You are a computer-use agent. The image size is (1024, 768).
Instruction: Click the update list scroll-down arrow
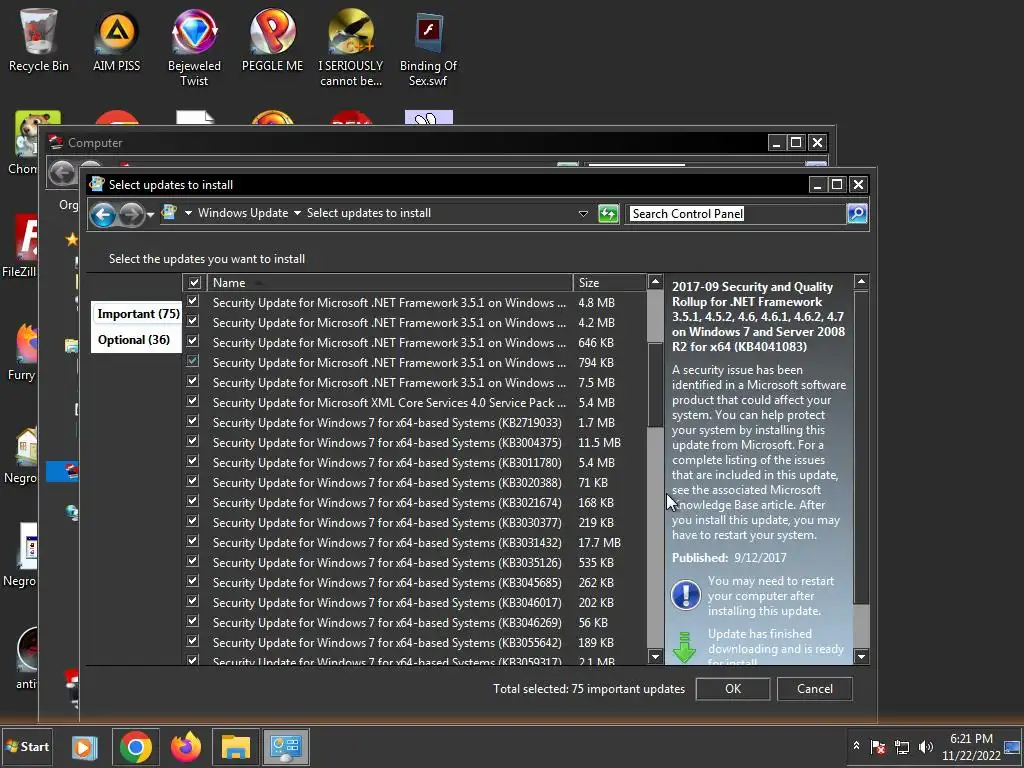pyautogui.click(x=655, y=656)
